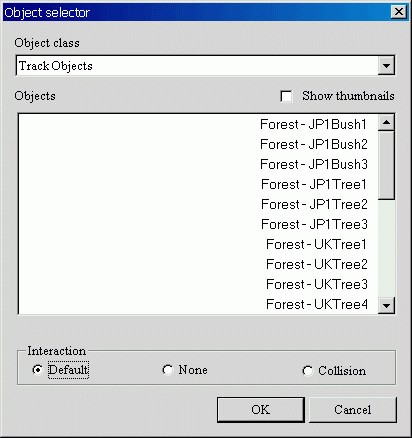
Task: Click the objects list scrollbar thumb
Action: 386,165
